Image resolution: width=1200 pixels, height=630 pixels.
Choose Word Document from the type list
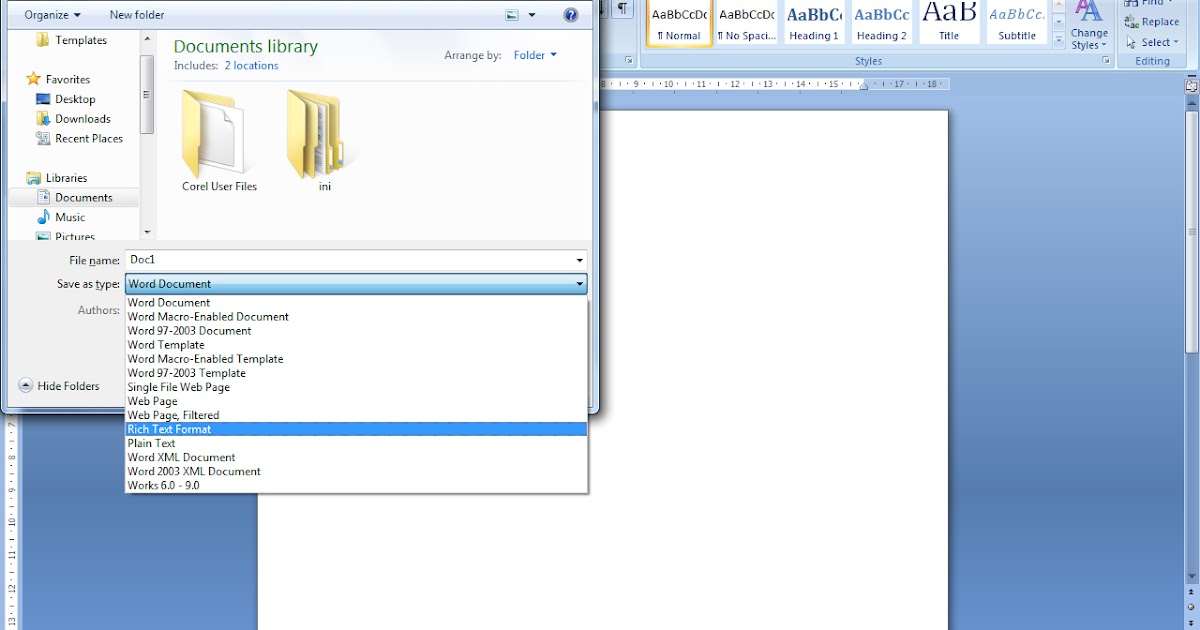pyautogui.click(x=356, y=302)
